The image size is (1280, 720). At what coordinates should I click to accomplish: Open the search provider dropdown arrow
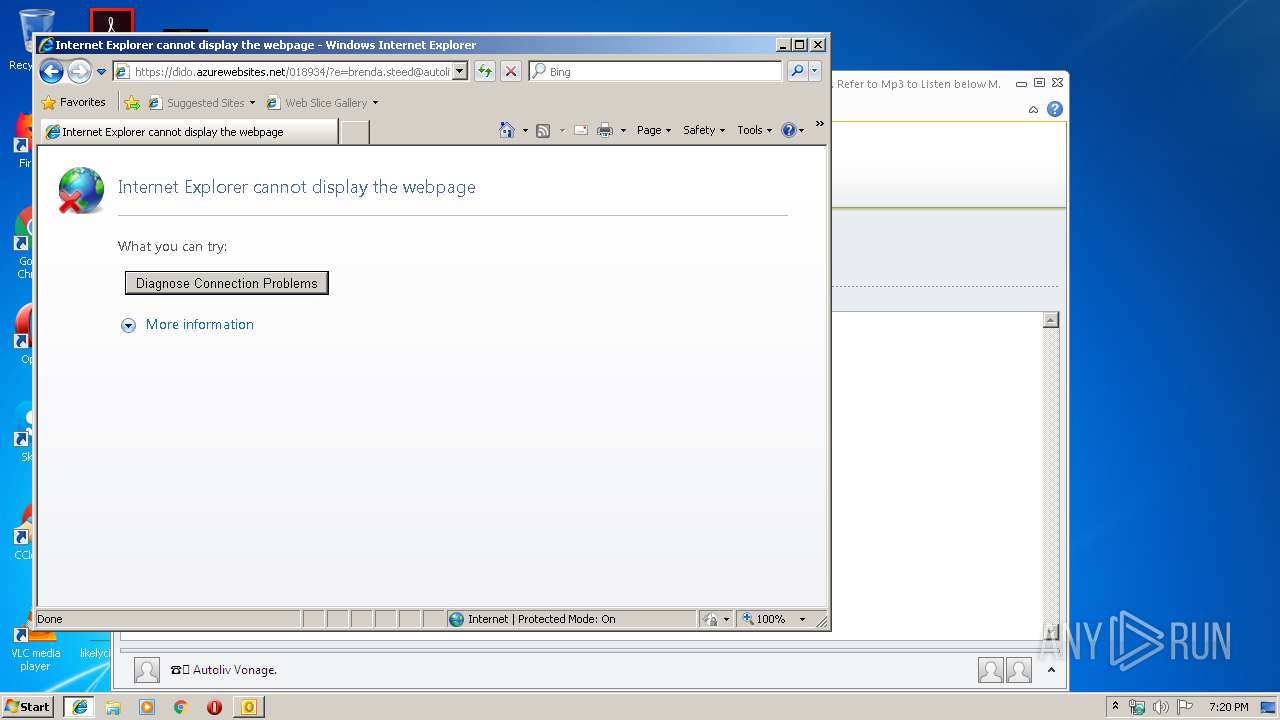pos(815,71)
